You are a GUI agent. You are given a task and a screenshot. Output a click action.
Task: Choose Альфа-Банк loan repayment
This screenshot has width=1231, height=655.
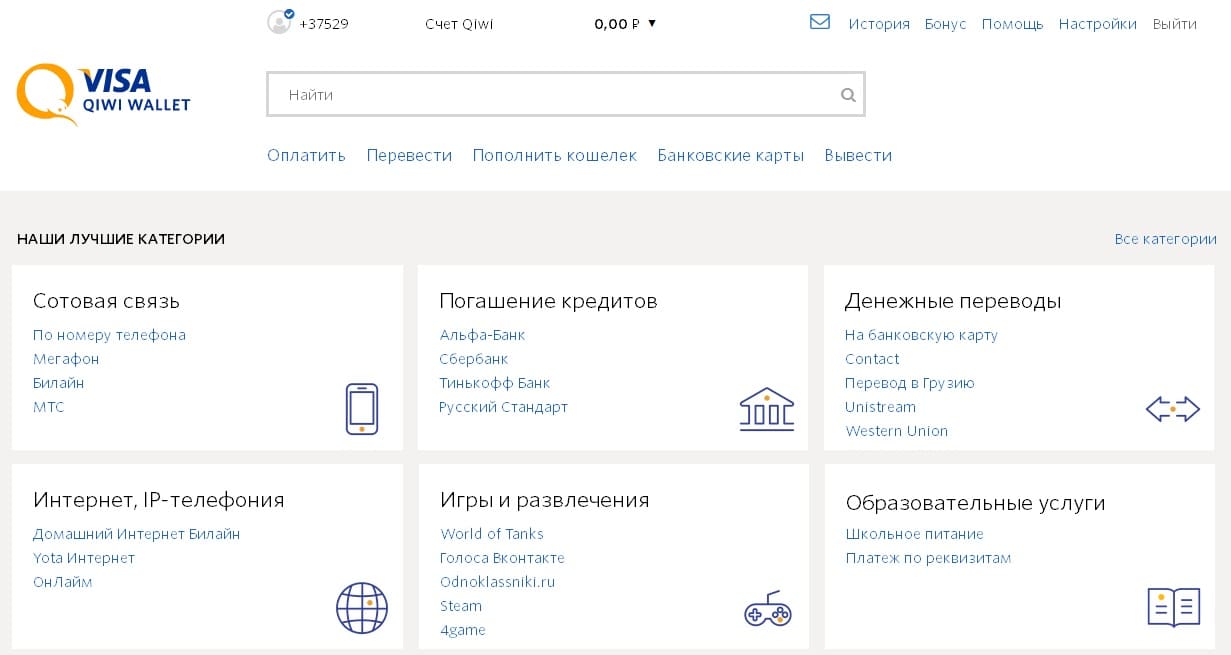click(482, 335)
